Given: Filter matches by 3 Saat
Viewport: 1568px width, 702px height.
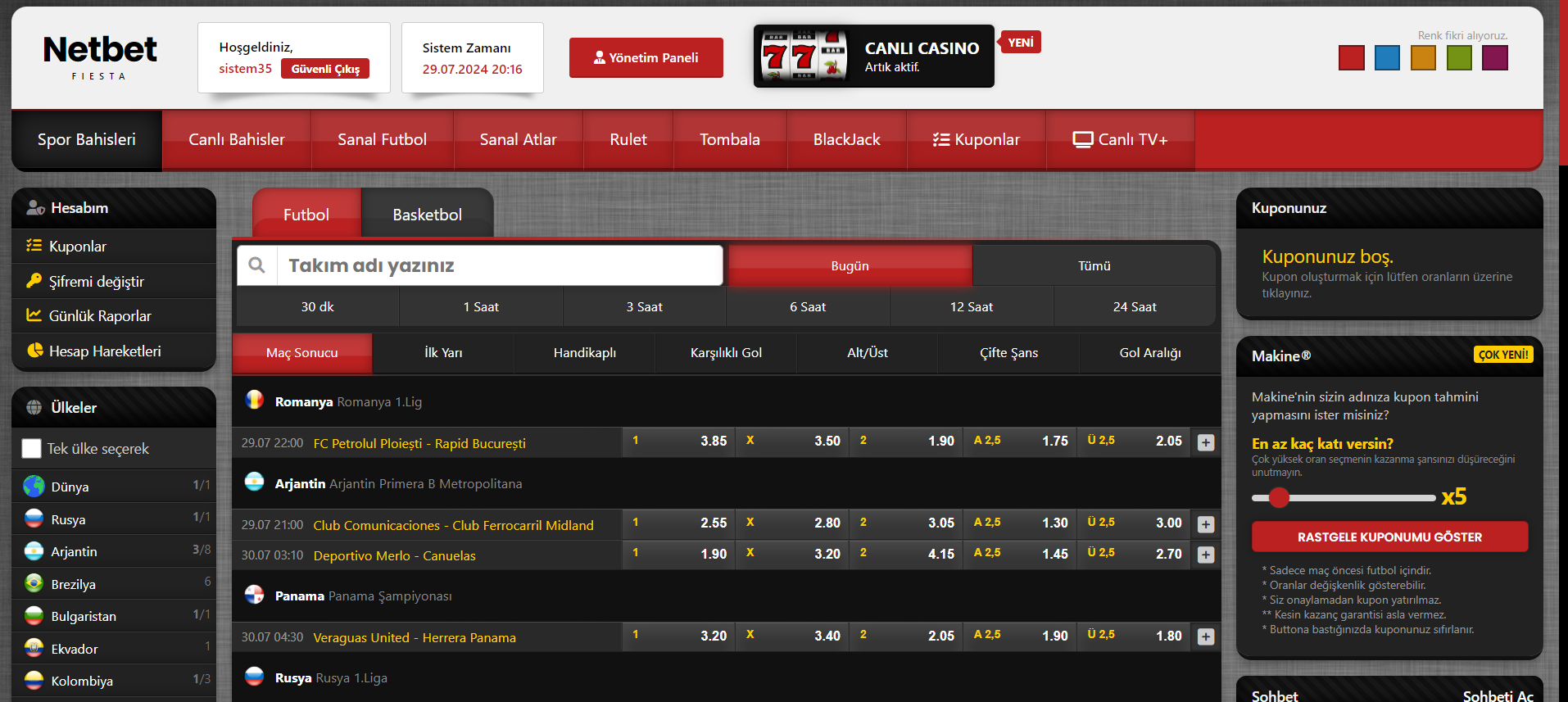Looking at the screenshot, I should tap(645, 307).
